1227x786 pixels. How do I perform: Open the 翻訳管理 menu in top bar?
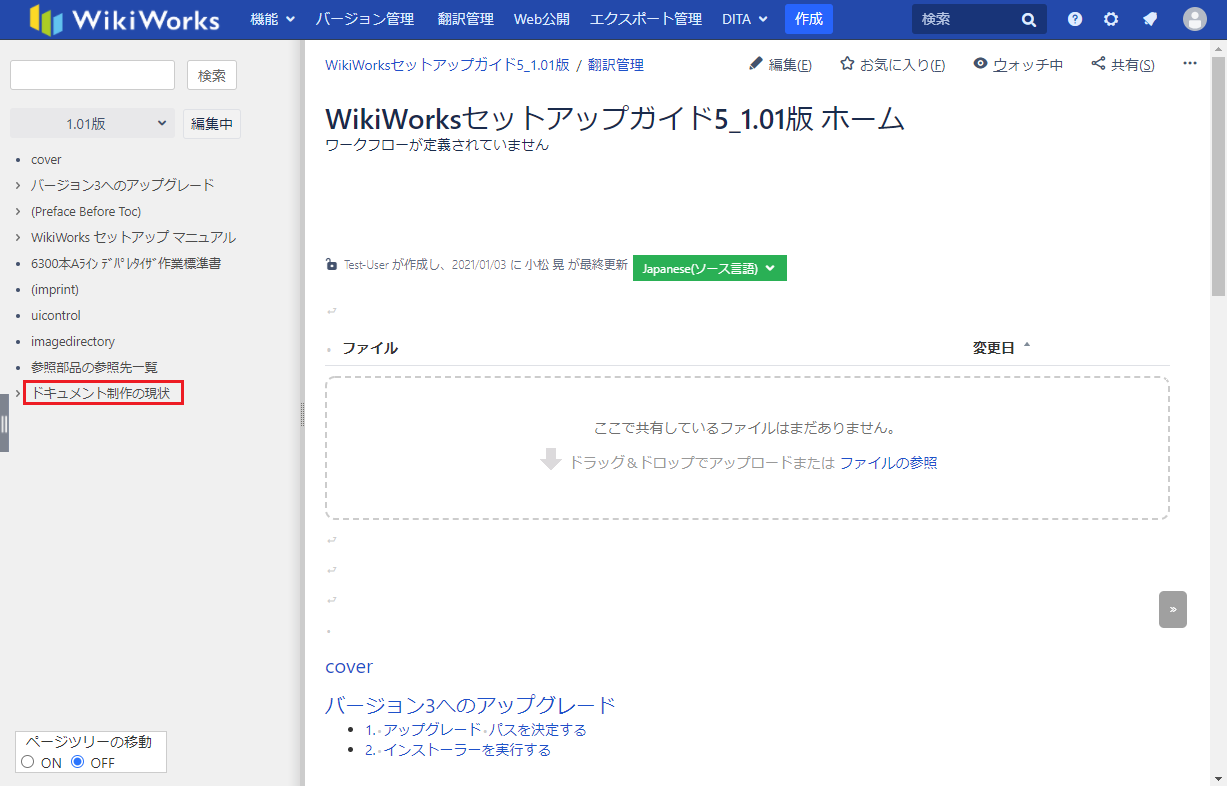tap(465, 19)
